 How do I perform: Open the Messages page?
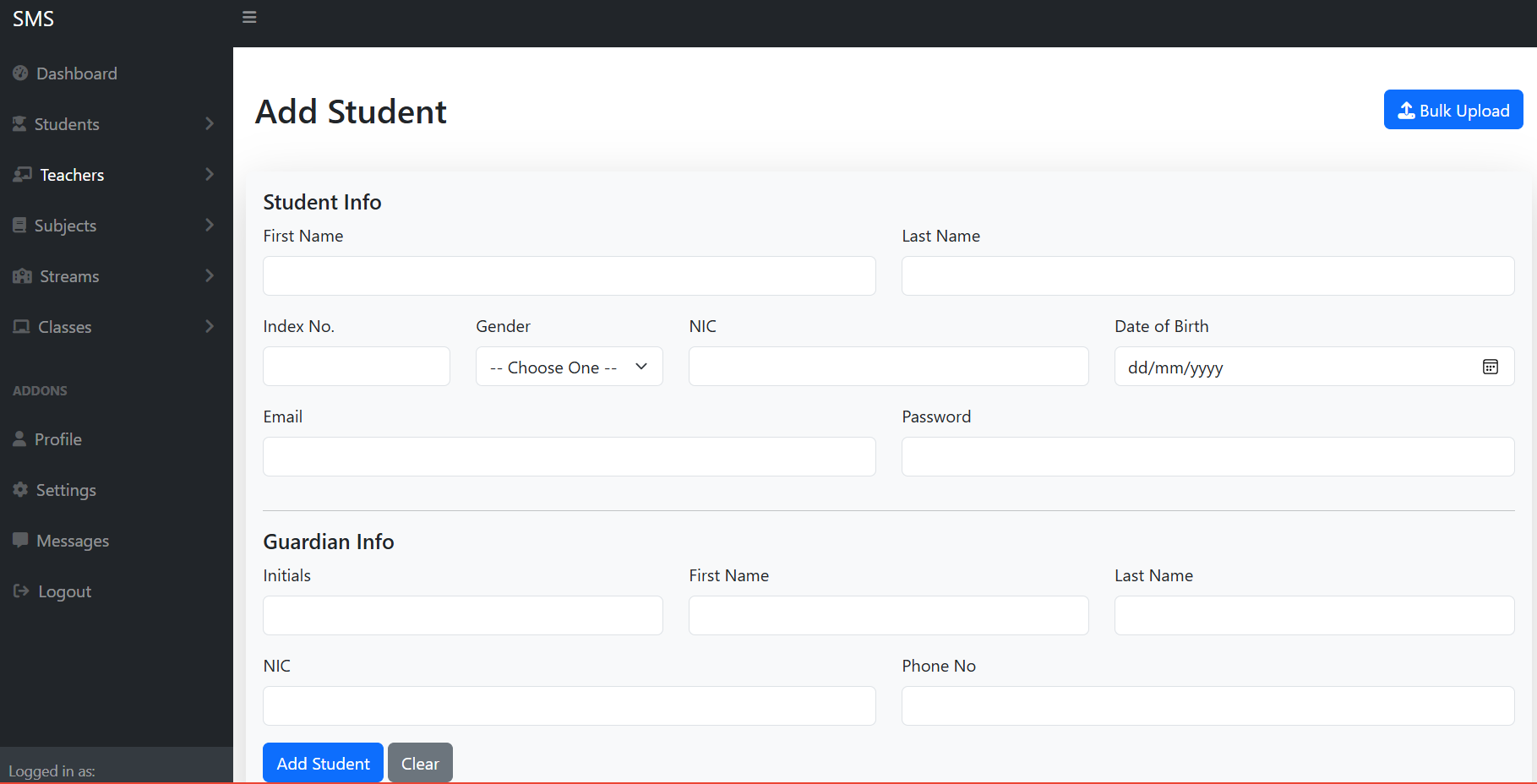click(x=117, y=541)
